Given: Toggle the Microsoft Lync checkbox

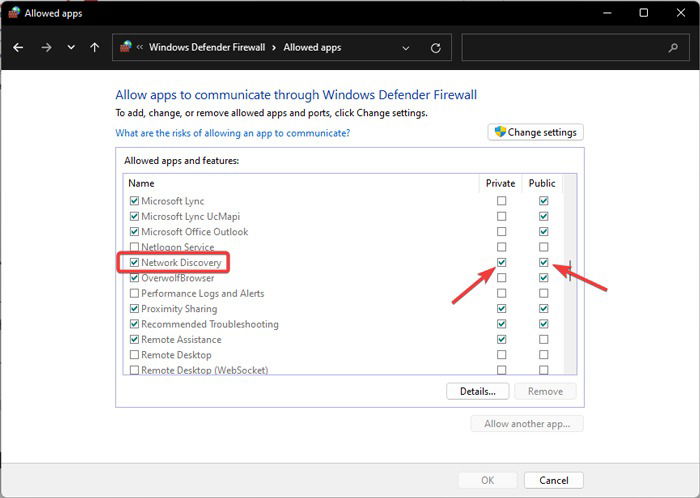Looking at the screenshot, I should (x=134, y=201).
